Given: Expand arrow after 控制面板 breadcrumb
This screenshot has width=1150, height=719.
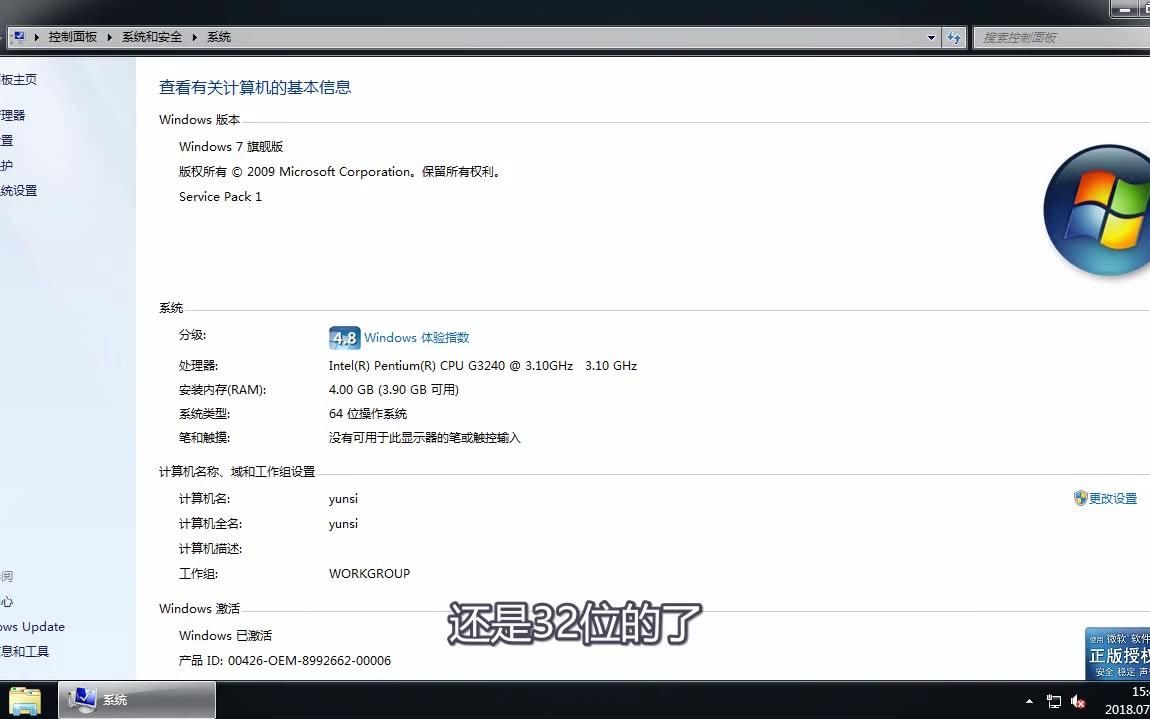Looking at the screenshot, I should [110, 37].
